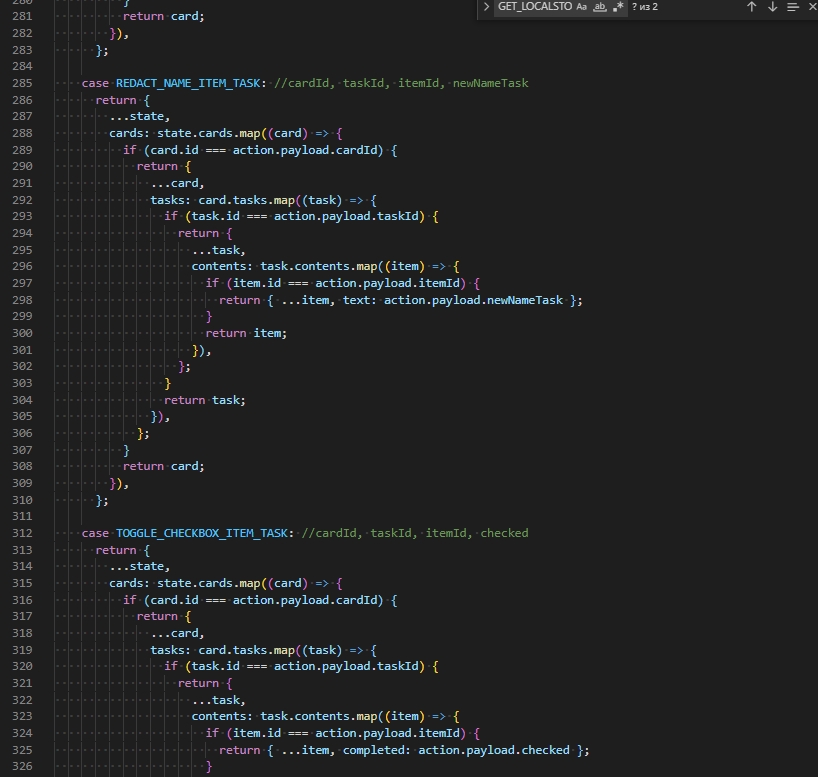Toggle Match Whole Word in the find widget
This screenshot has height=777, width=818.
(x=600, y=7)
